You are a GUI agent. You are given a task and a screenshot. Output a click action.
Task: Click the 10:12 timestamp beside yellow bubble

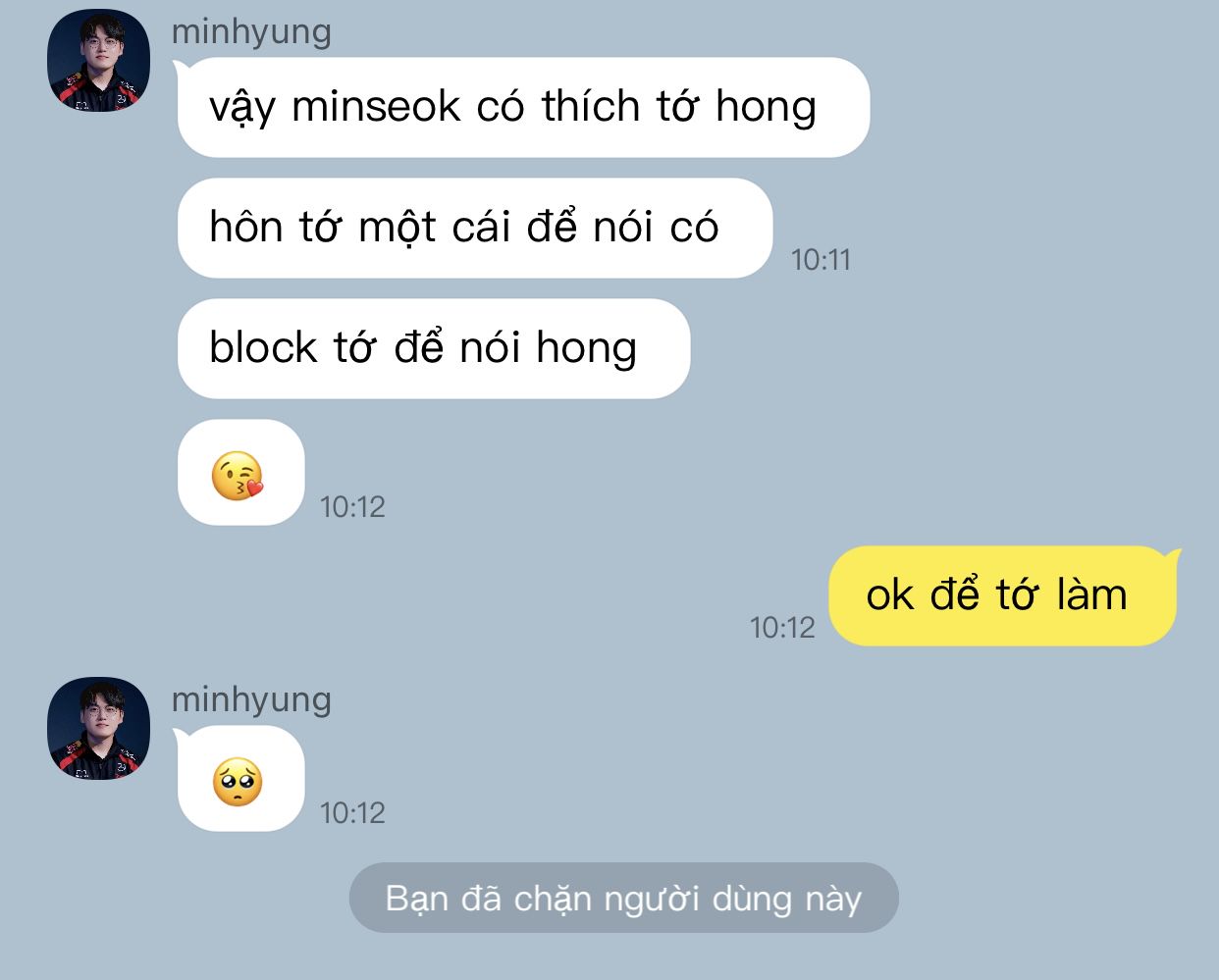782,628
